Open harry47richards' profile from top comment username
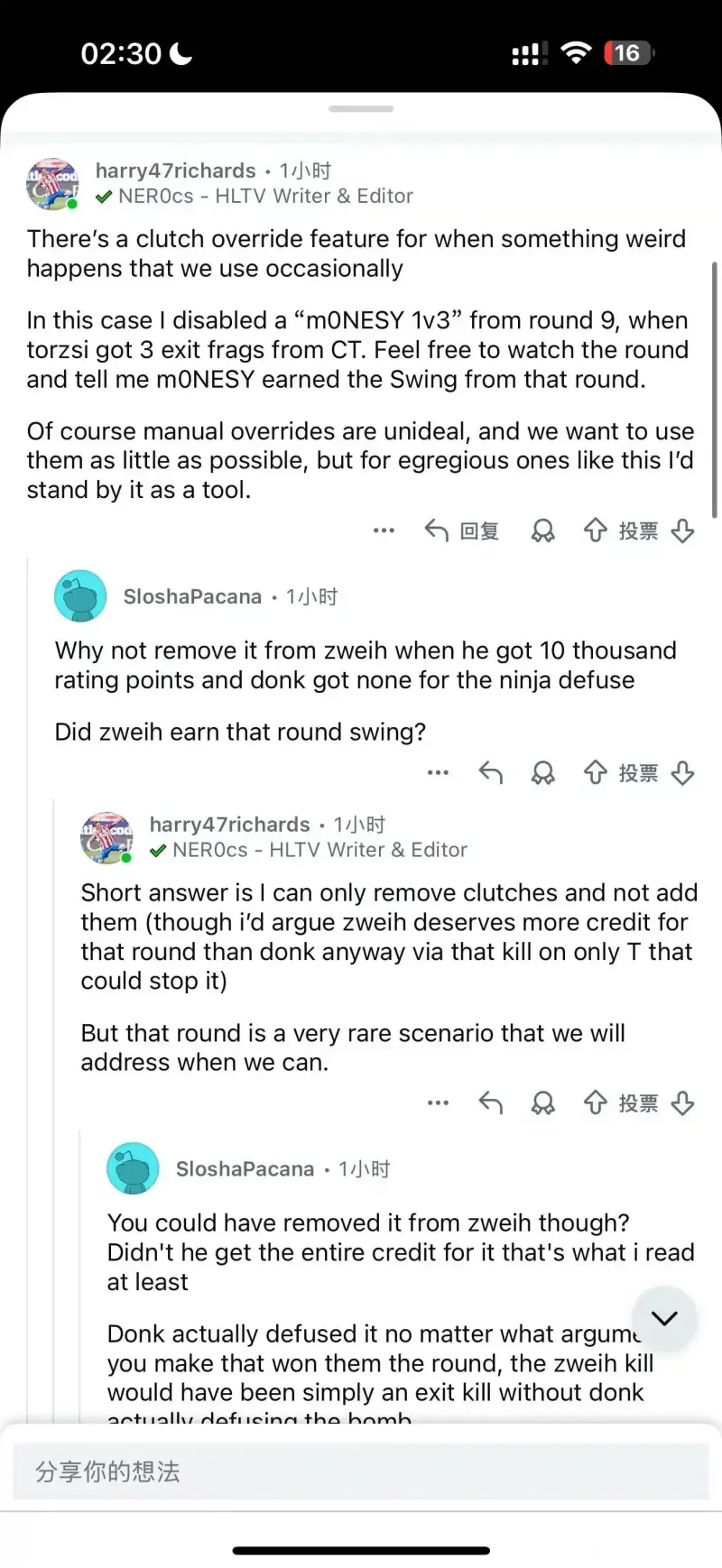This screenshot has height=1568, width=722. point(176,171)
